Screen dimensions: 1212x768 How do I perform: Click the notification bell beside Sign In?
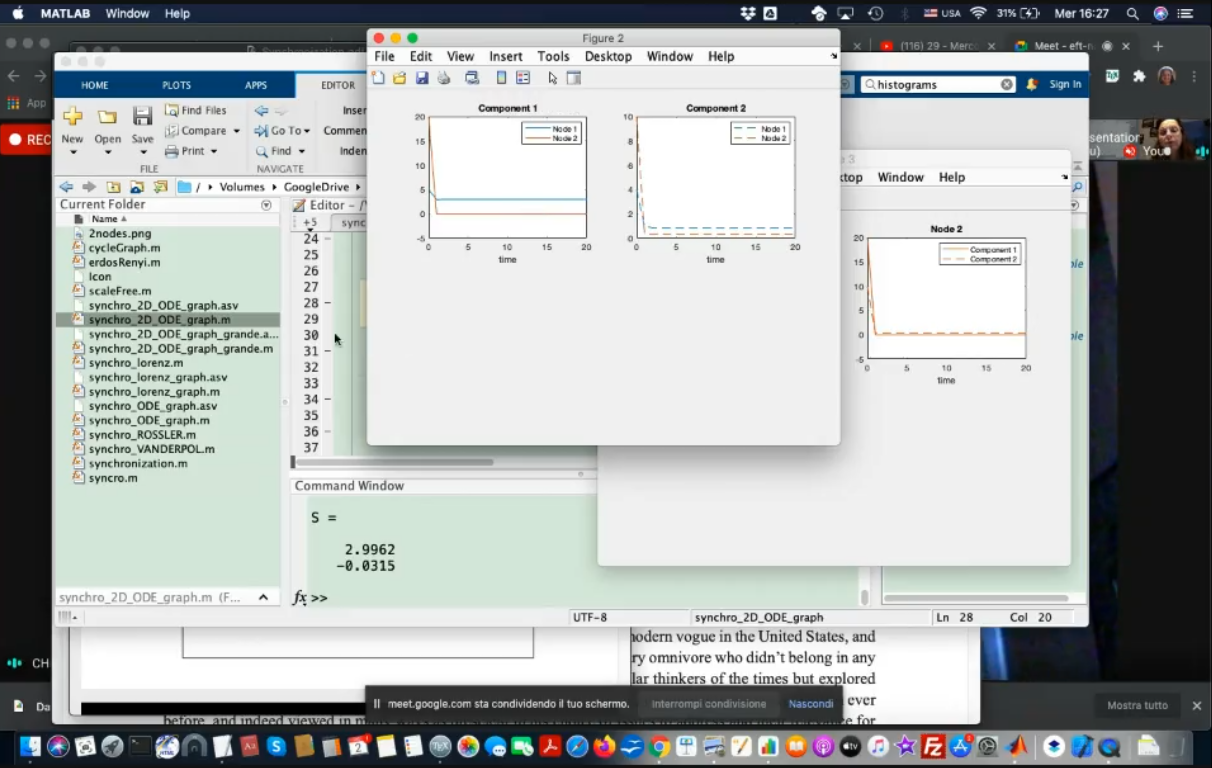(1032, 85)
